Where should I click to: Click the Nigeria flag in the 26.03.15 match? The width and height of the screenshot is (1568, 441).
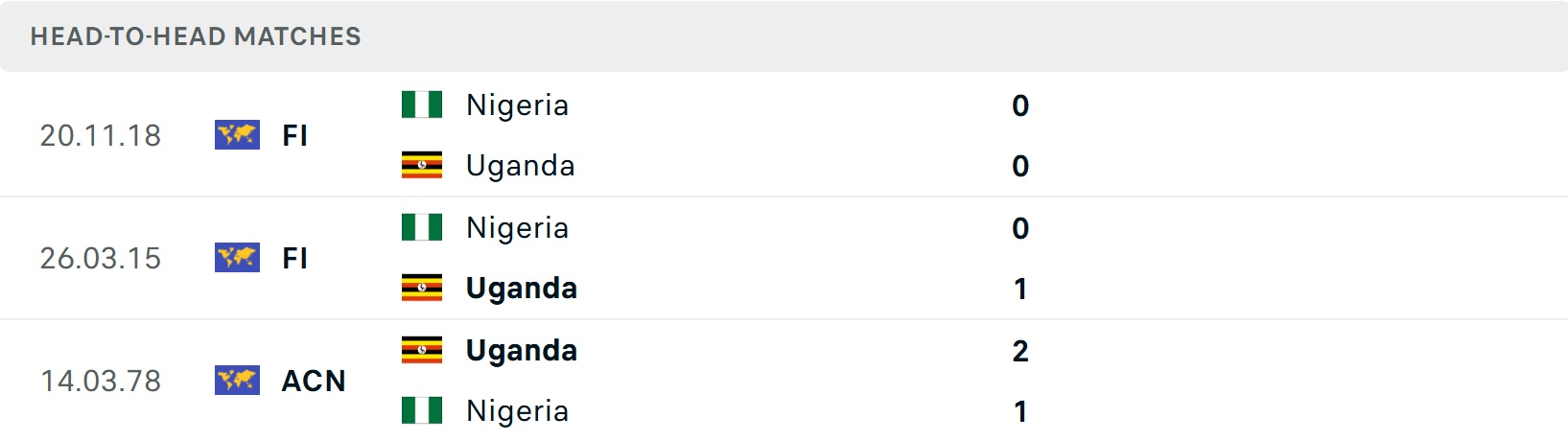[x=422, y=227]
